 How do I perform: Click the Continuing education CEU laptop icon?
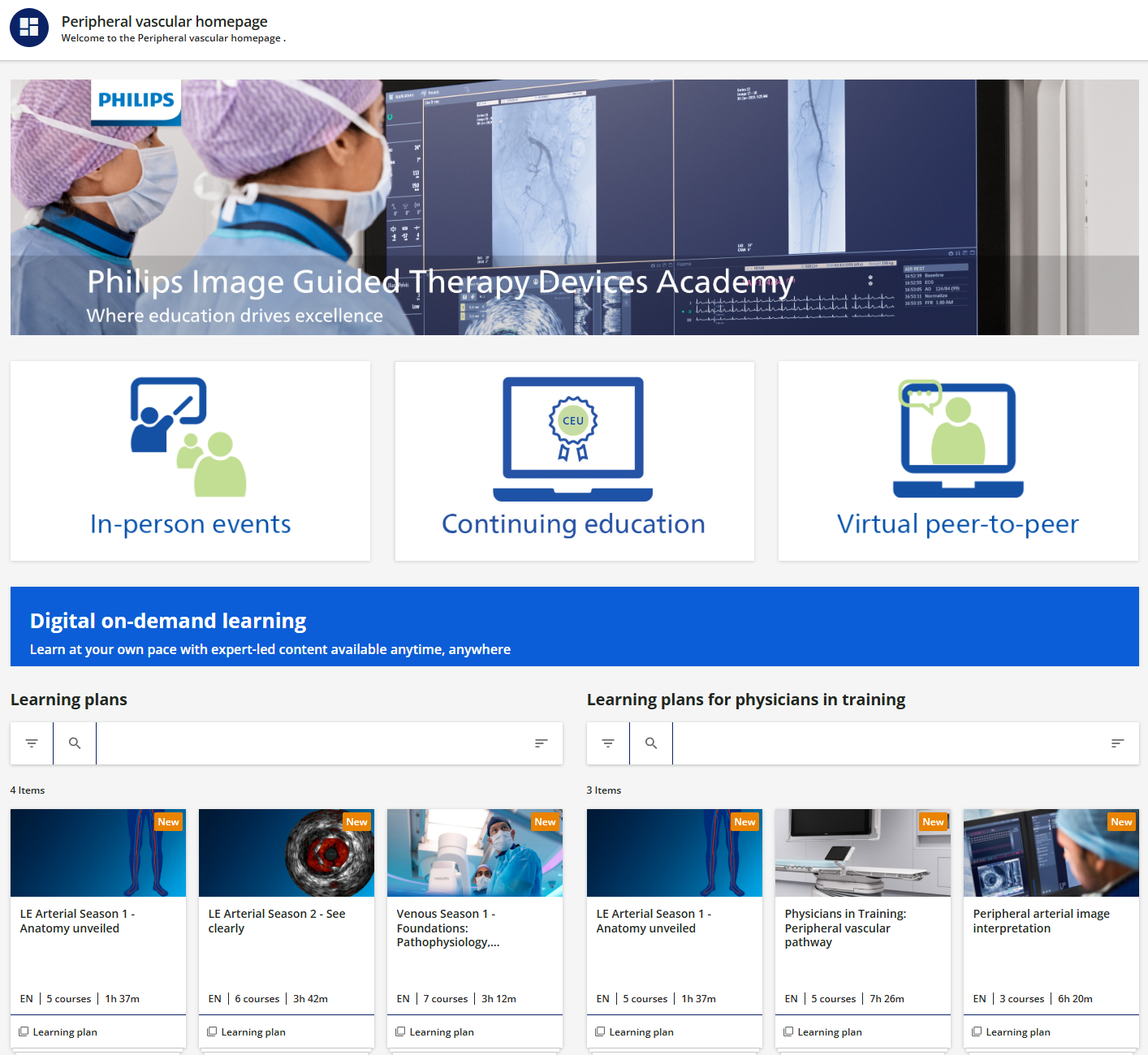coord(573,438)
